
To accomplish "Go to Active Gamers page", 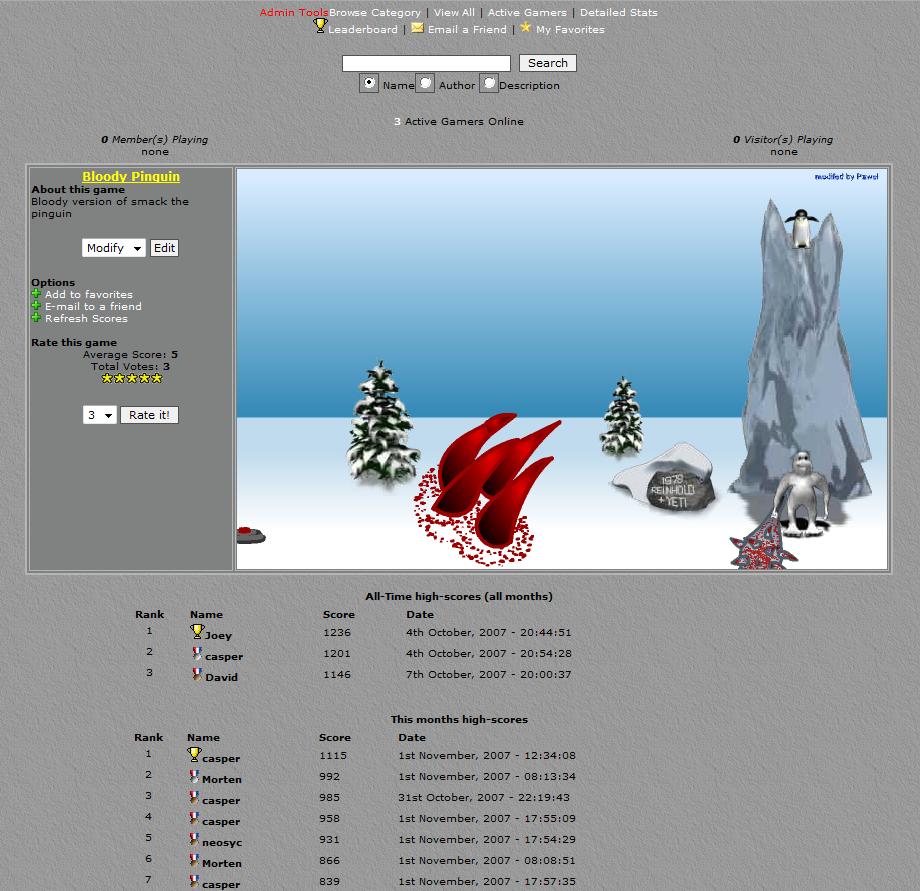I will point(527,12).
